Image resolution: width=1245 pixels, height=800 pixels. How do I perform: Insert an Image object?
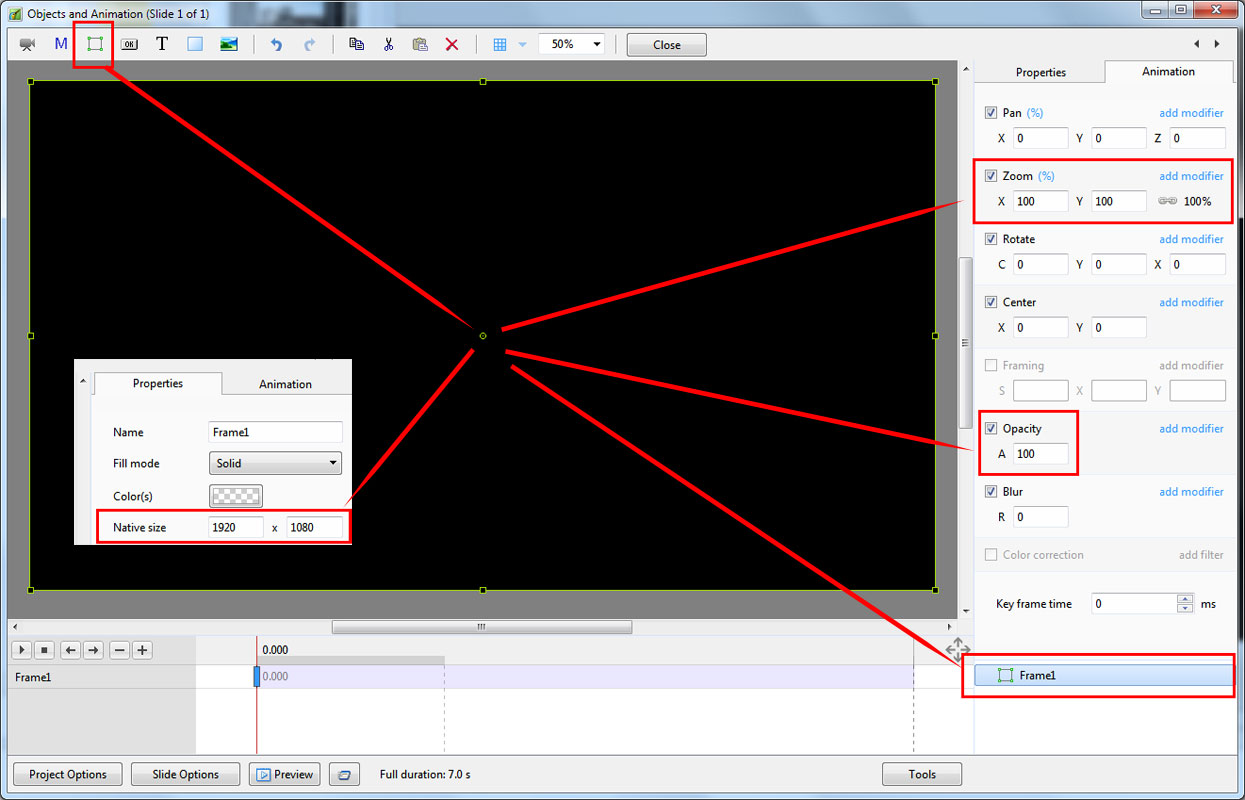229,44
